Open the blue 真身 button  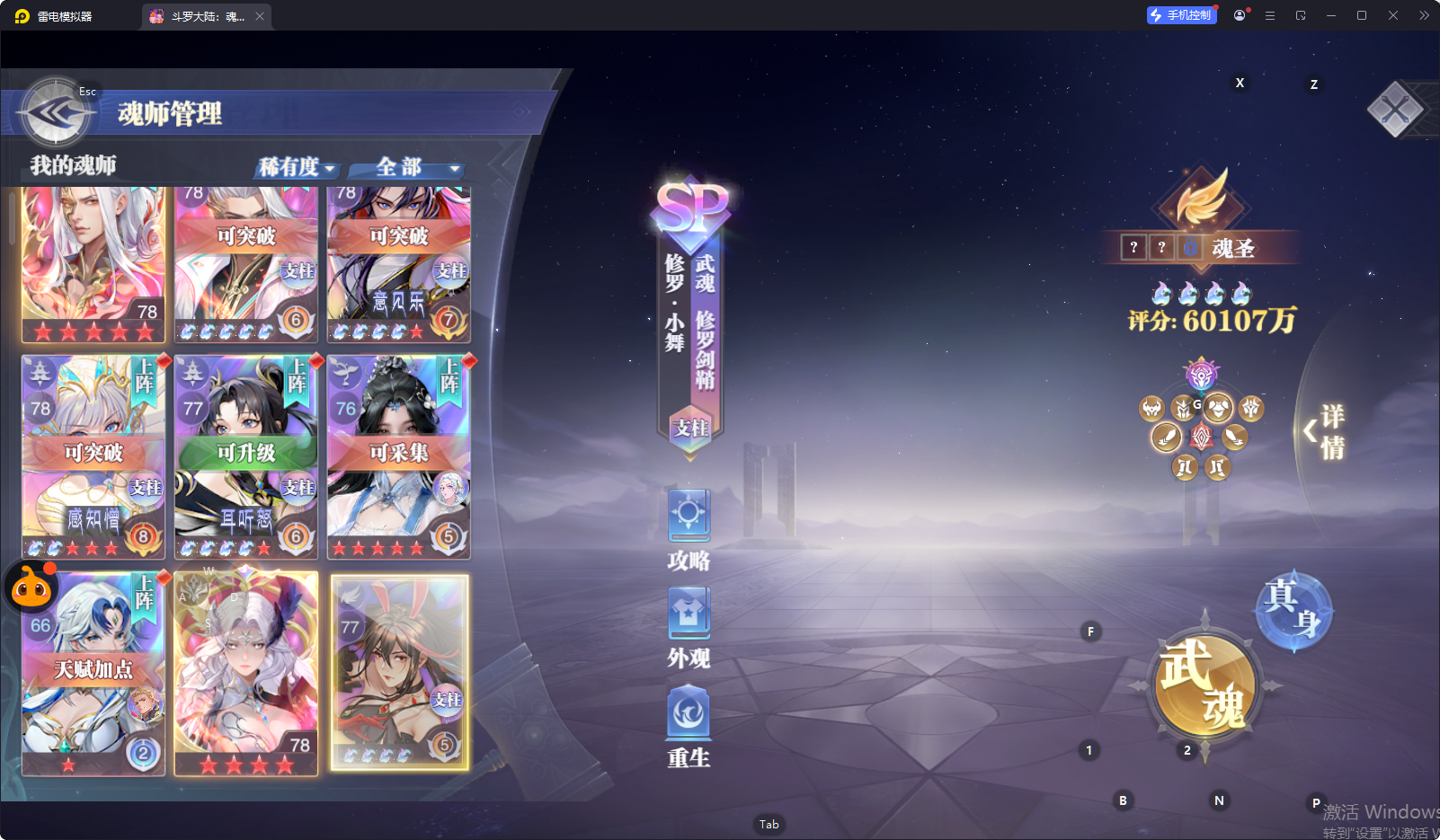[1294, 610]
